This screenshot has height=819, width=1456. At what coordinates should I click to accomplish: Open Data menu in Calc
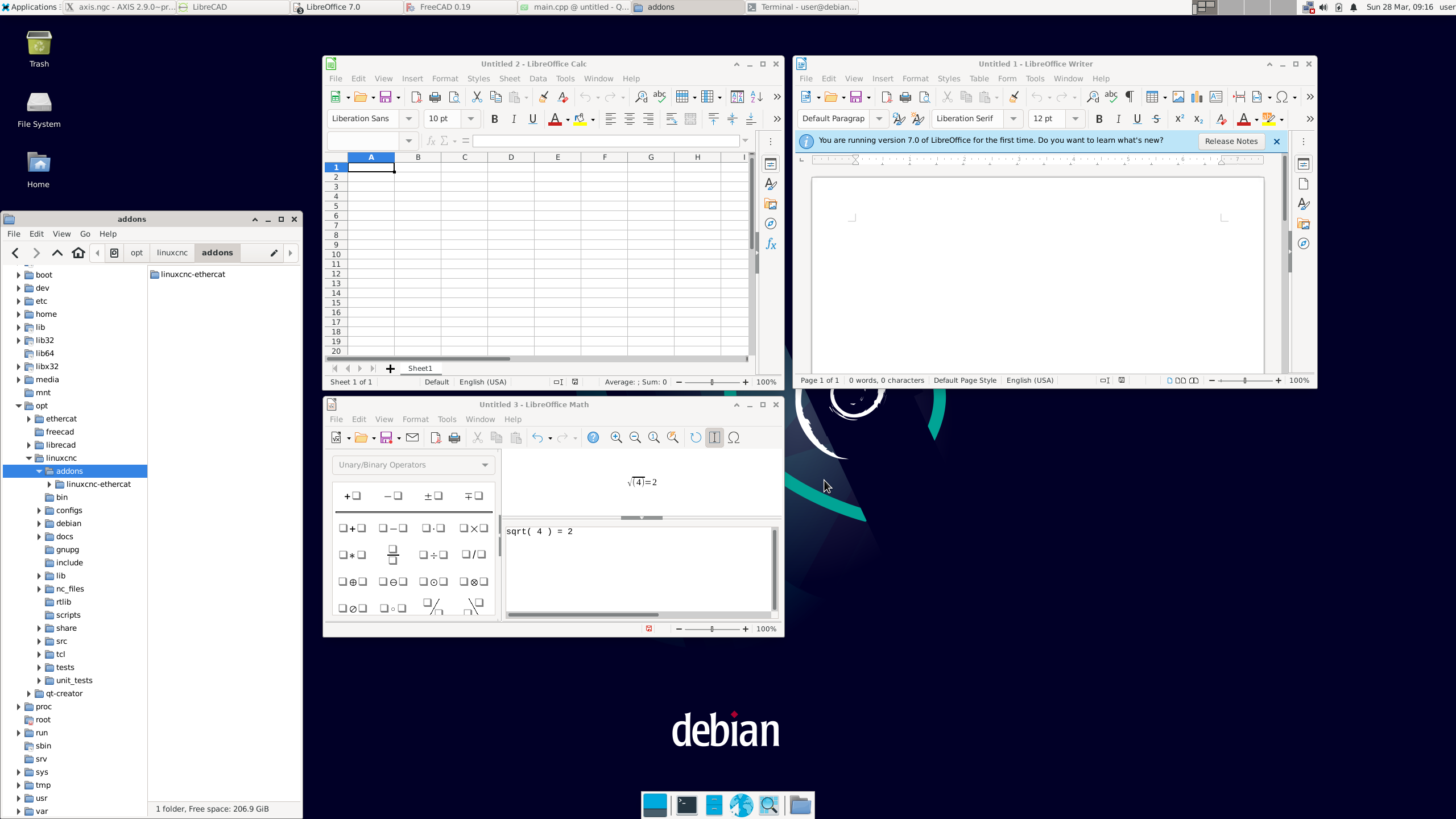pyautogui.click(x=538, y=78)
